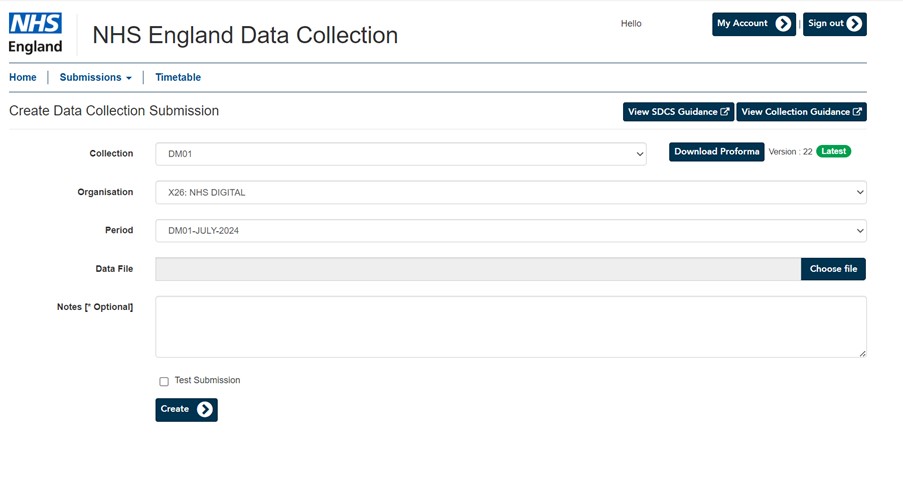Click the Sign out button

834,24
